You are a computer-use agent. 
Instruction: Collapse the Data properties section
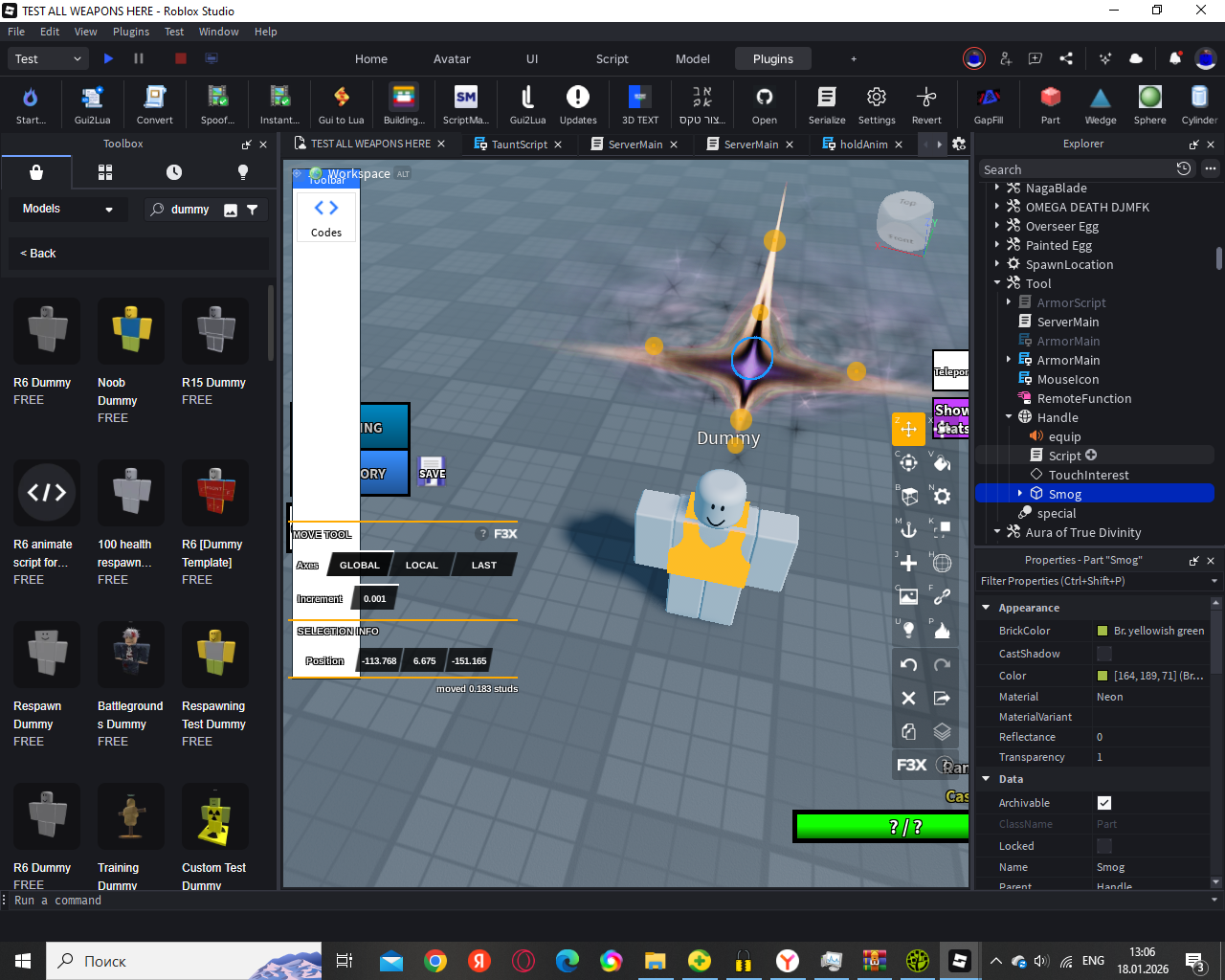coord(986,779)
